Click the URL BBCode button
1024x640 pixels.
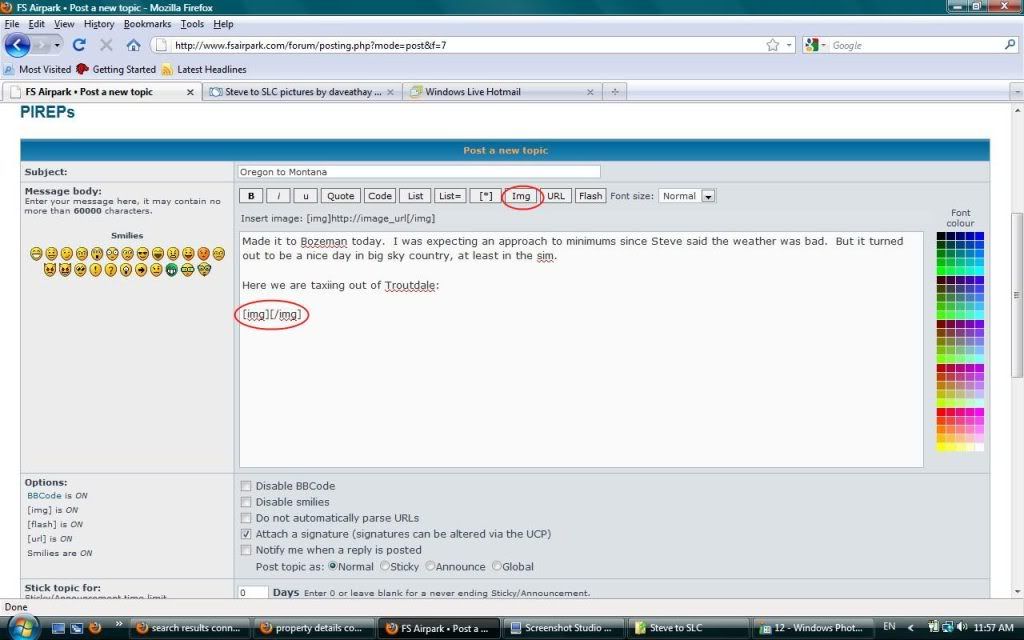(556, 196)
